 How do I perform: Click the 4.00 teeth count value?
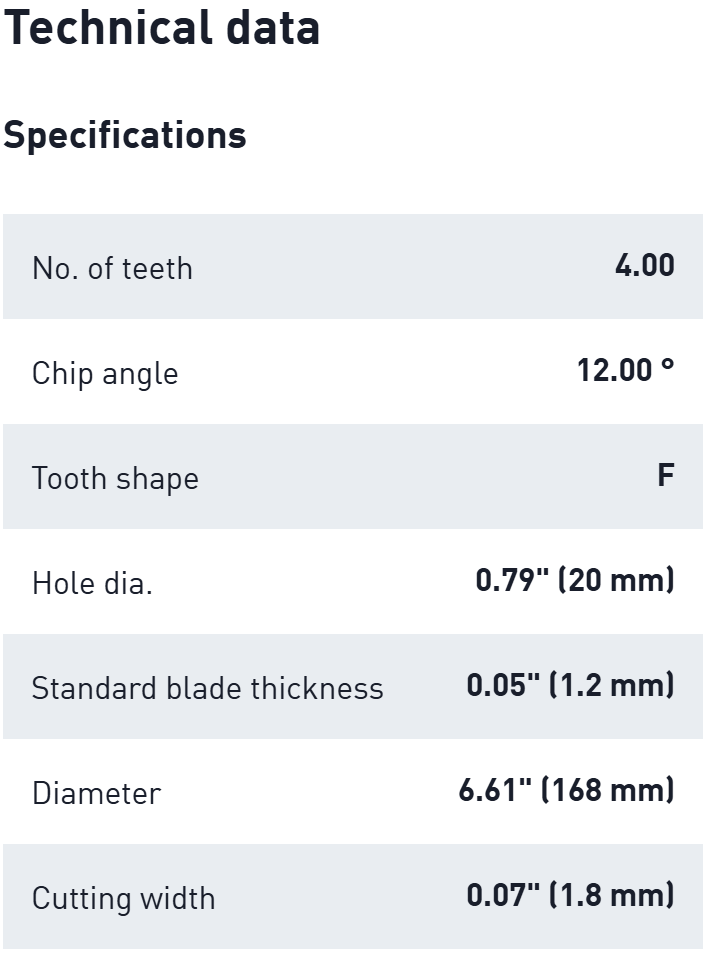pos(644,266)
